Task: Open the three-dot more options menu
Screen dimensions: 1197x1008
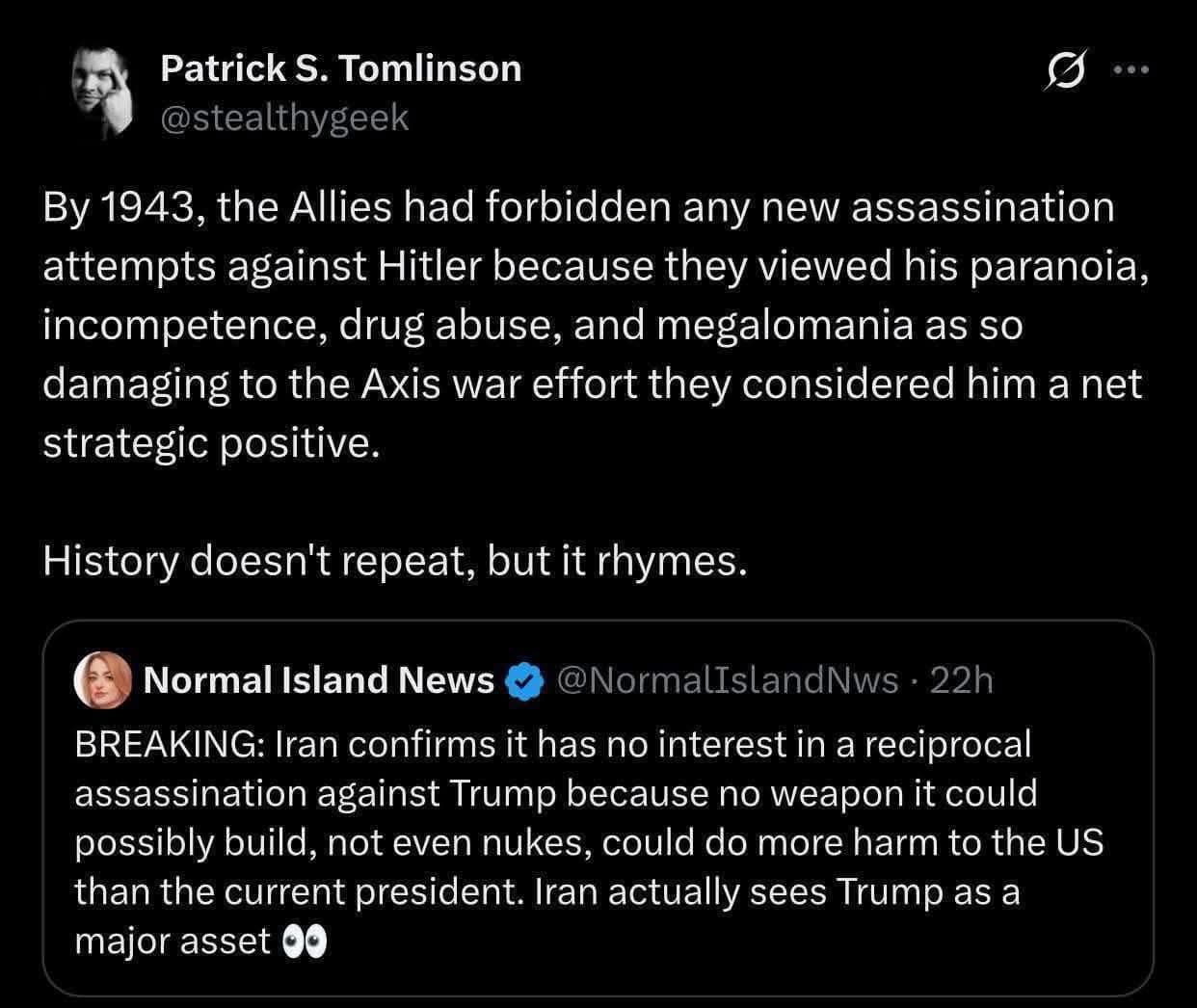Action: 1131,70
